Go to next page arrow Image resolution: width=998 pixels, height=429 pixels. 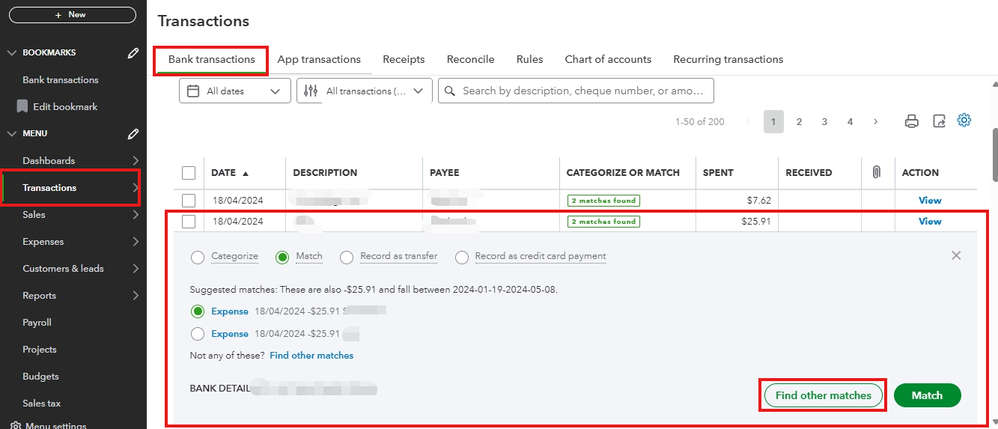[875, 121]
